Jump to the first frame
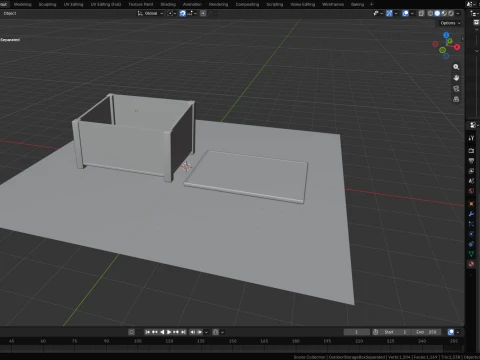The width and height of the screenshot is (480, 360). click(x=147, y=332)
